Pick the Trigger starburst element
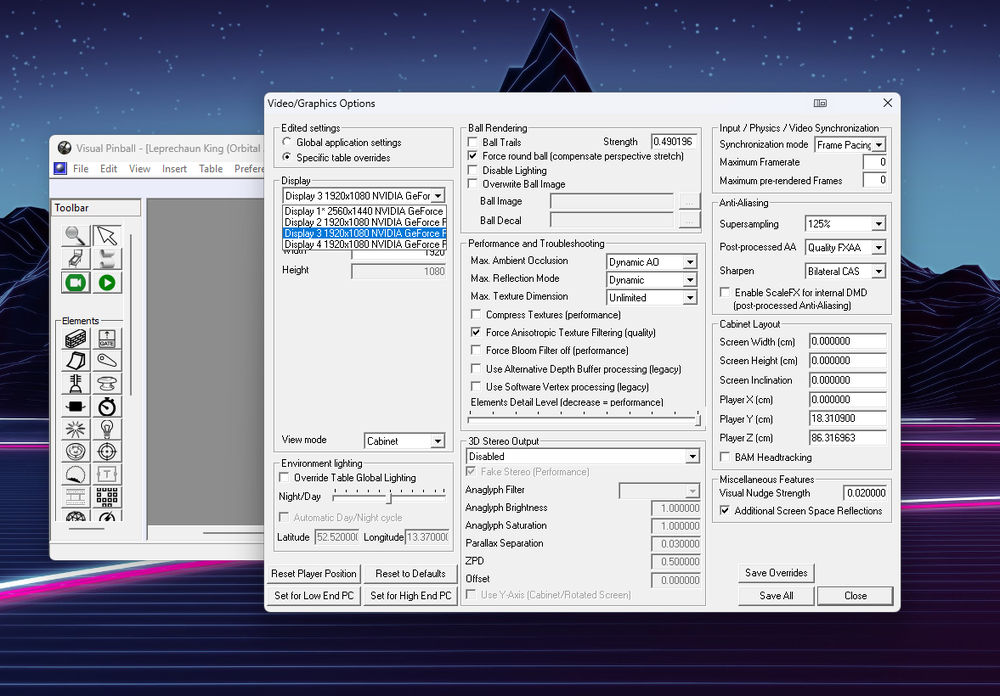The image size is (1000, 696). point(75,429)
